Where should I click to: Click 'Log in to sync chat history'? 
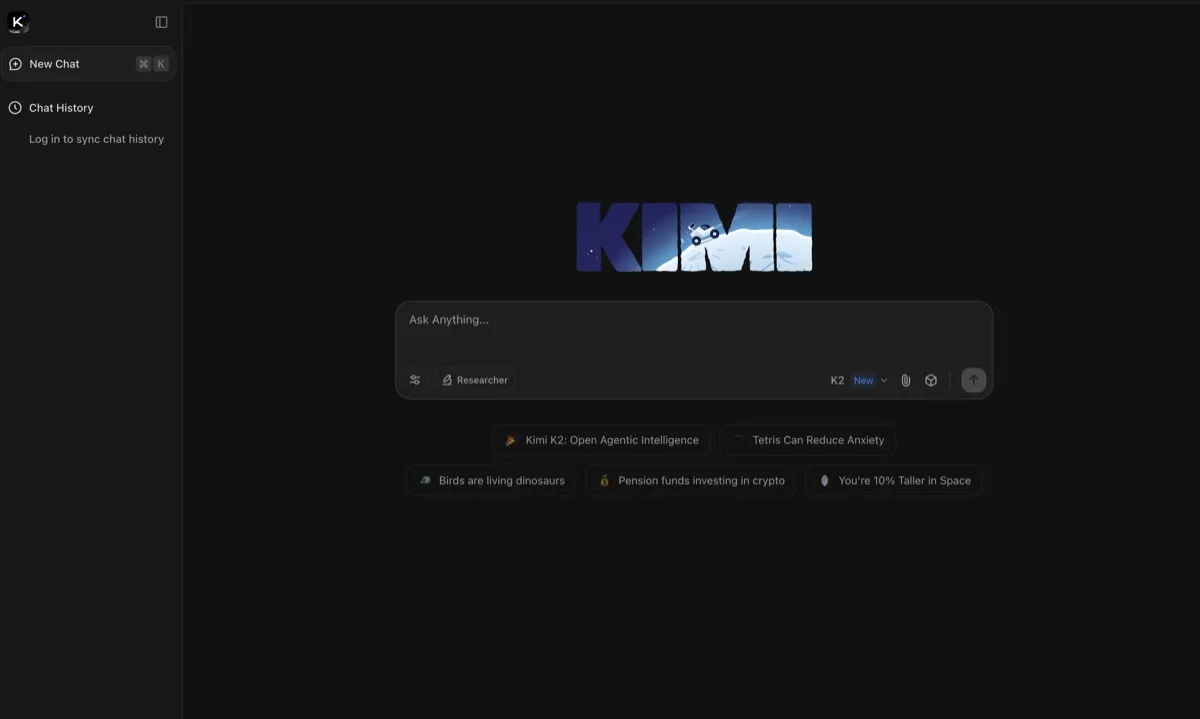[96, 139]
